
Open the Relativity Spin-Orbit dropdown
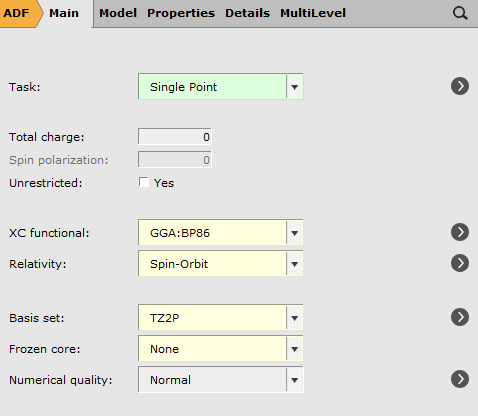(221, 264)
